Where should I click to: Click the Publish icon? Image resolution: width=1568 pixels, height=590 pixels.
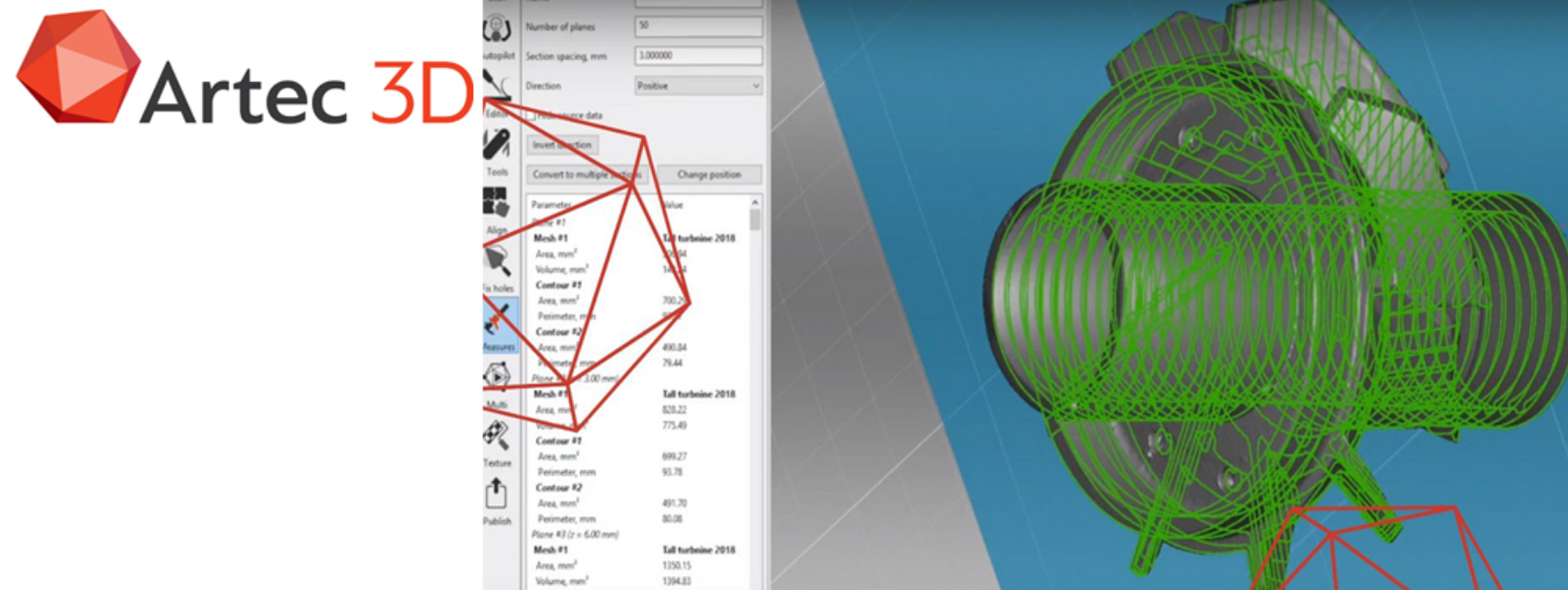497,496
